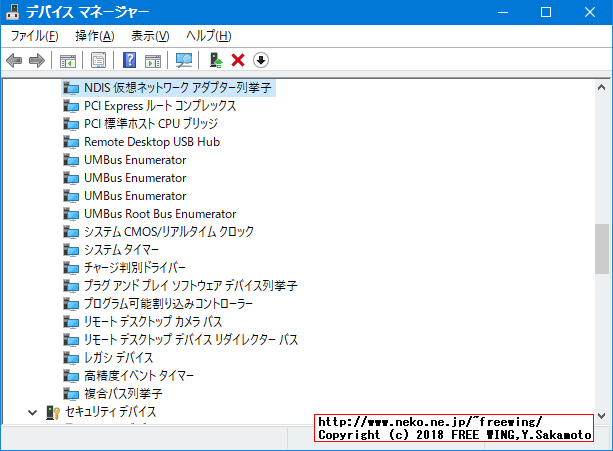
Task: Open the 表示(V) menu
Action: point(150,36)
